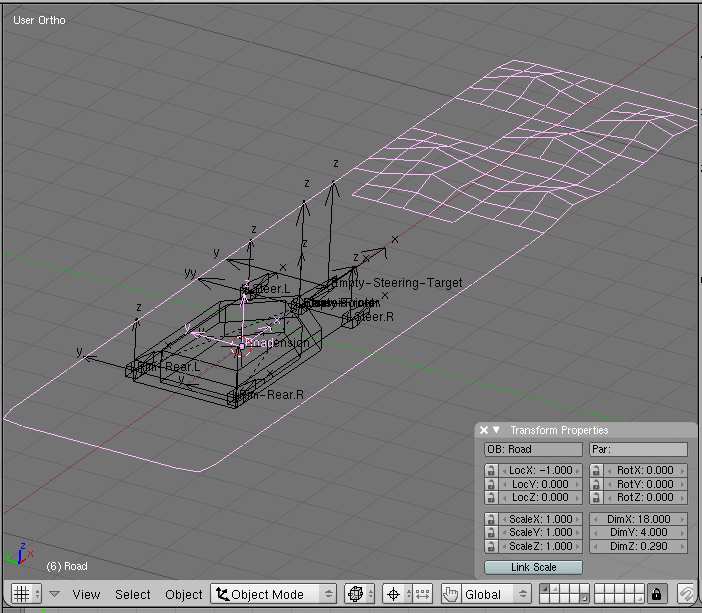The width and height of the screenshot is (702, 613).
Task: Toggle the ScaleZ lock icon
Action: tap(491, 546)
